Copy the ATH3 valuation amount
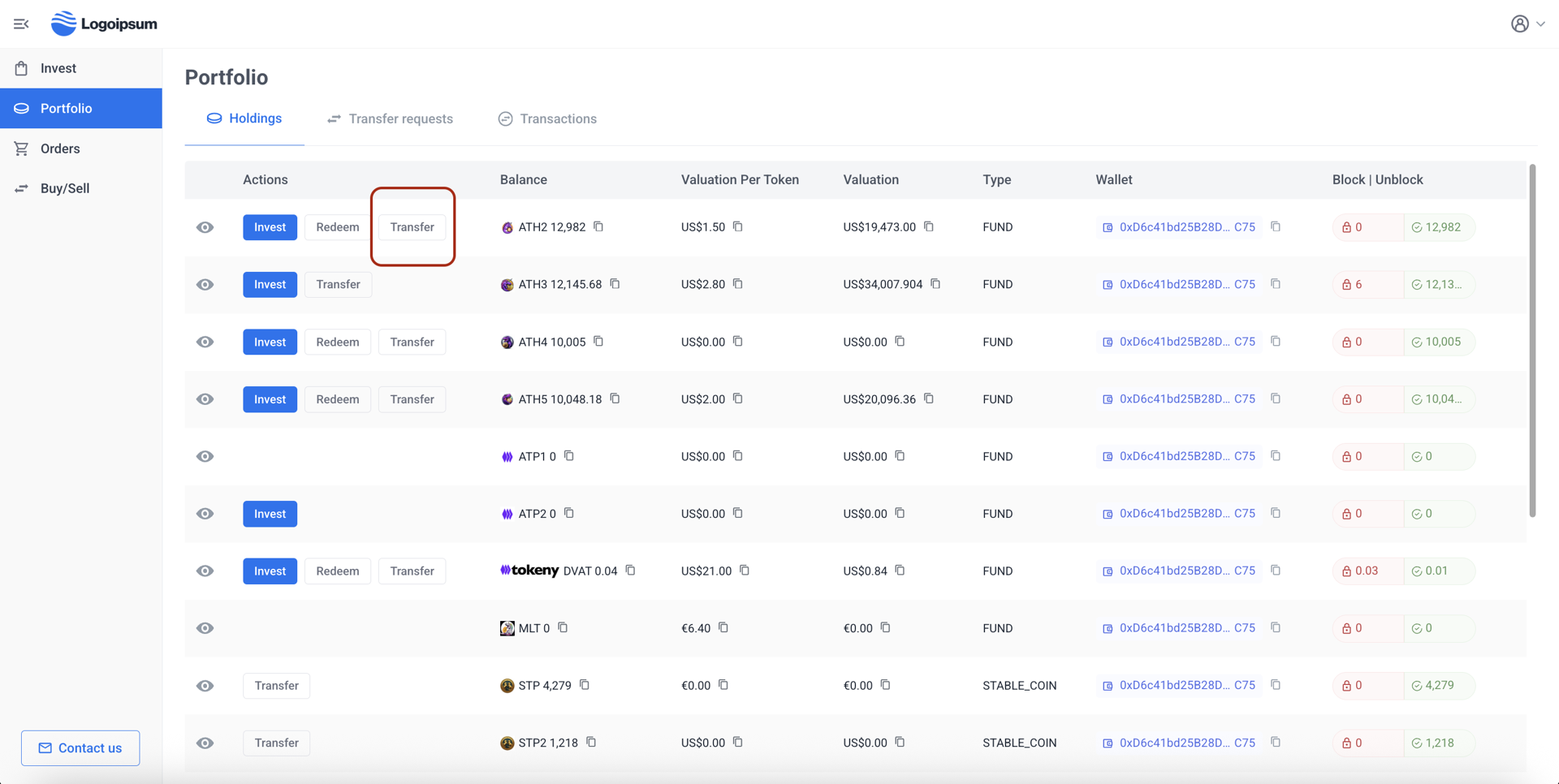The width and height of the screenshot is (1559, 784). tap(935, 284)
